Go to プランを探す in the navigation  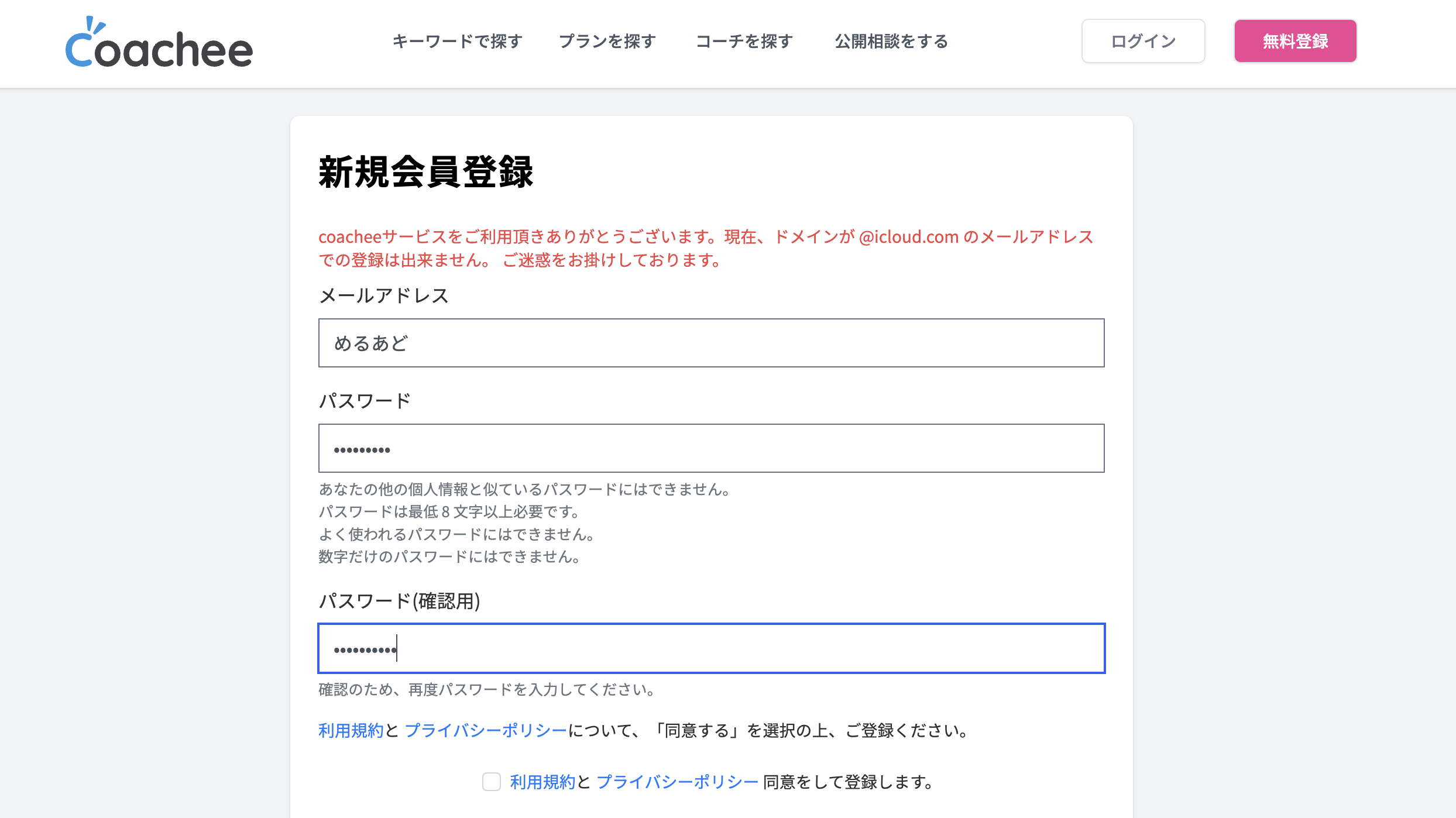click(x=607, y=42)
